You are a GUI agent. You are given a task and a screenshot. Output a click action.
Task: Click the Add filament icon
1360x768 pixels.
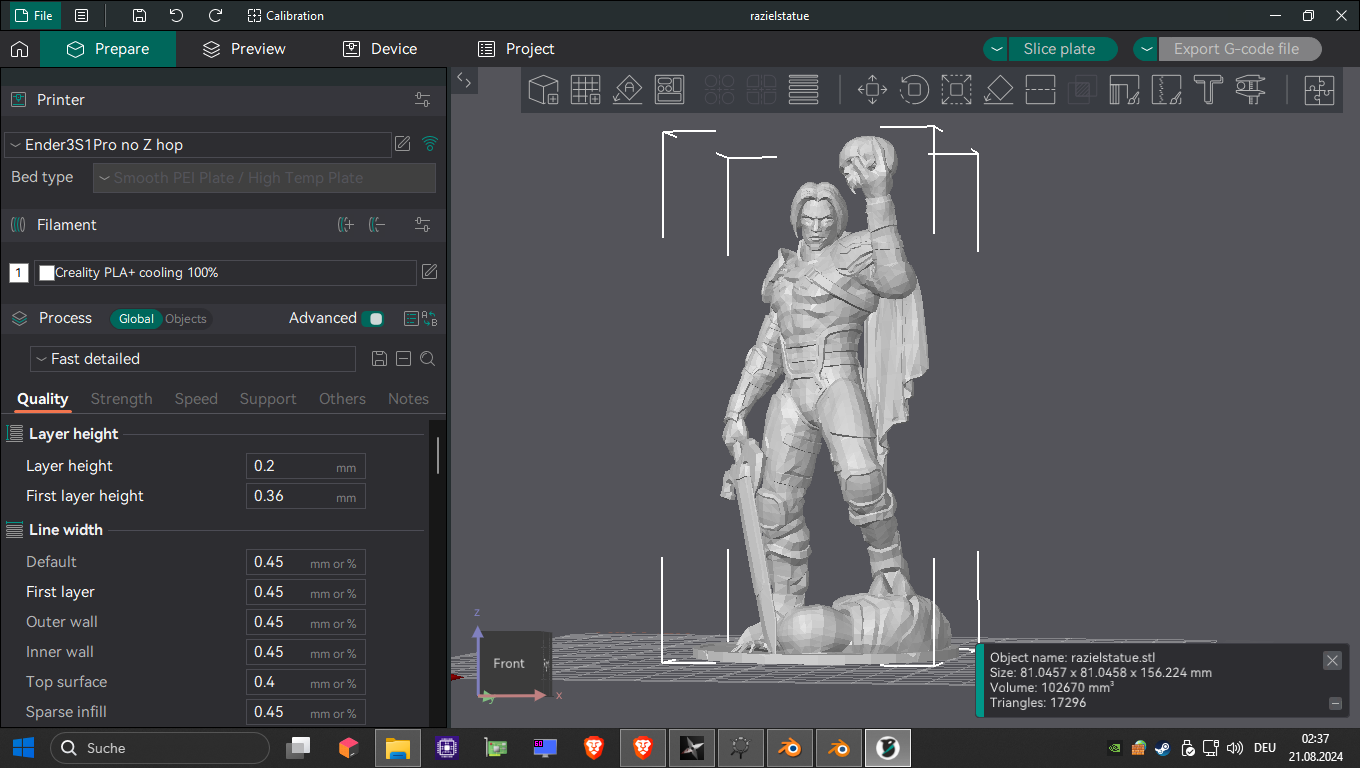point(345,225)
